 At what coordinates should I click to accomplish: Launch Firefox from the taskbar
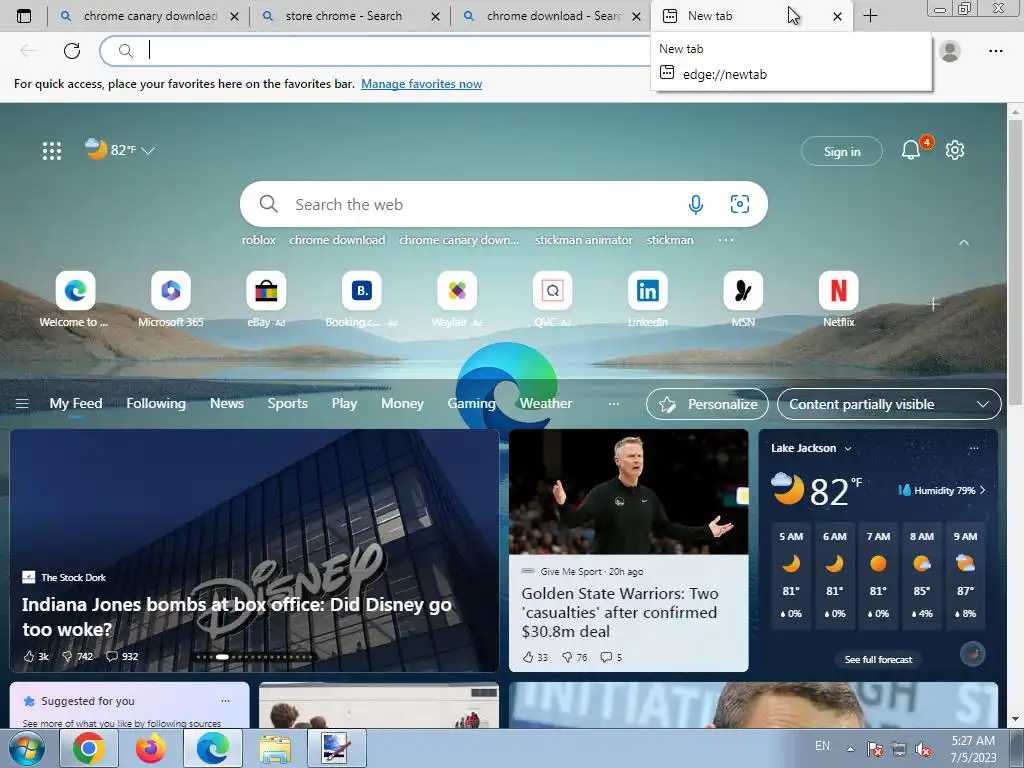point(151,748)
